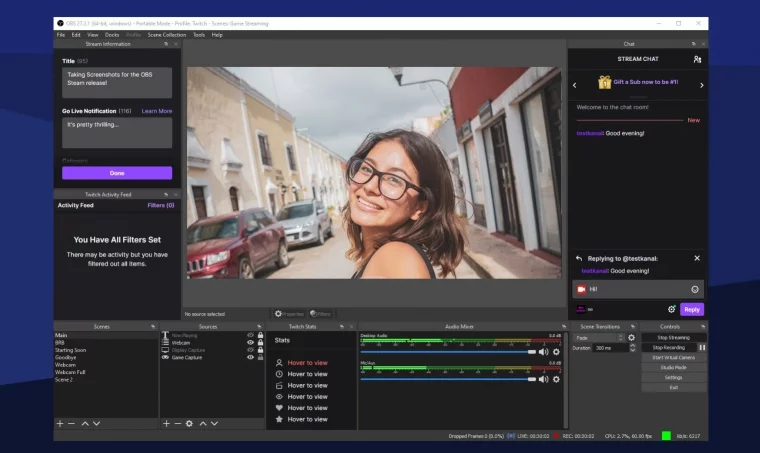
Task: Open the Docks menu
Action: (112, 35)
